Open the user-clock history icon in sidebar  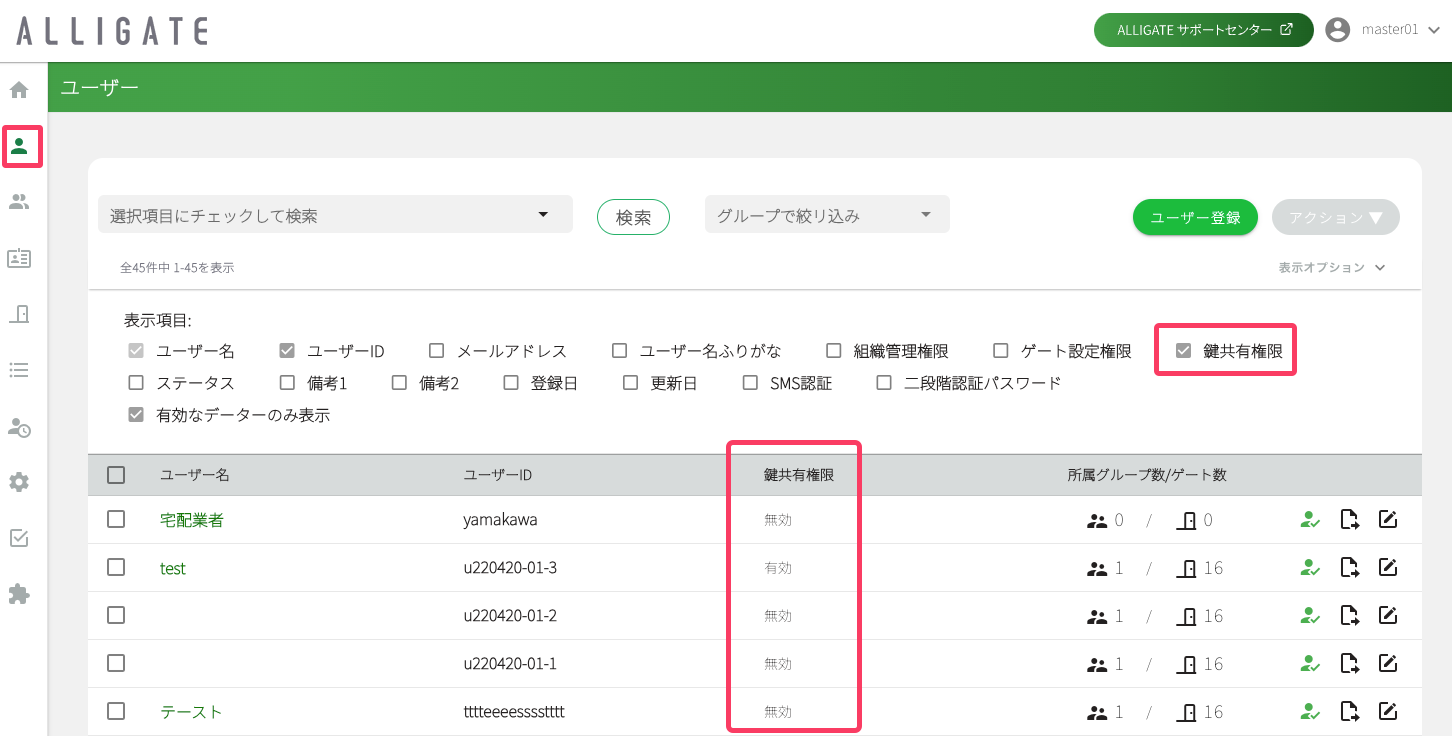[x=19, y=427]
